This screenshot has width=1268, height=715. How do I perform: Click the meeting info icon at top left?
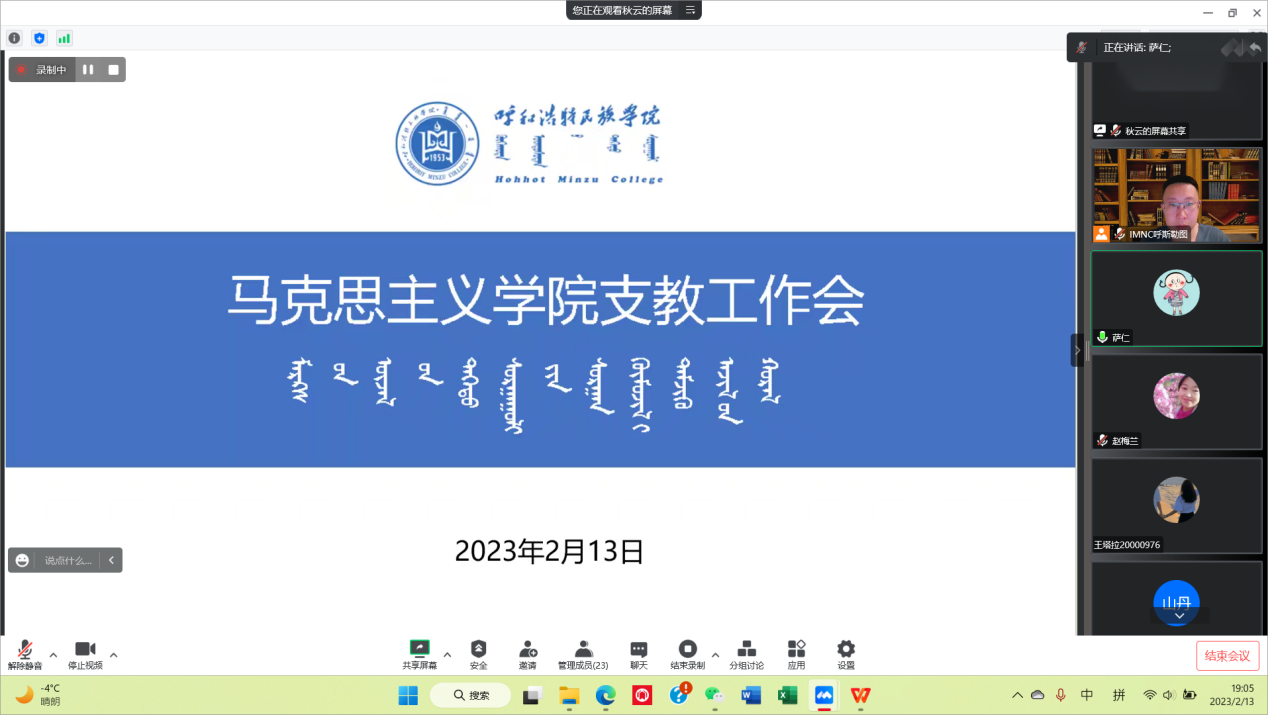pos(14,38)
